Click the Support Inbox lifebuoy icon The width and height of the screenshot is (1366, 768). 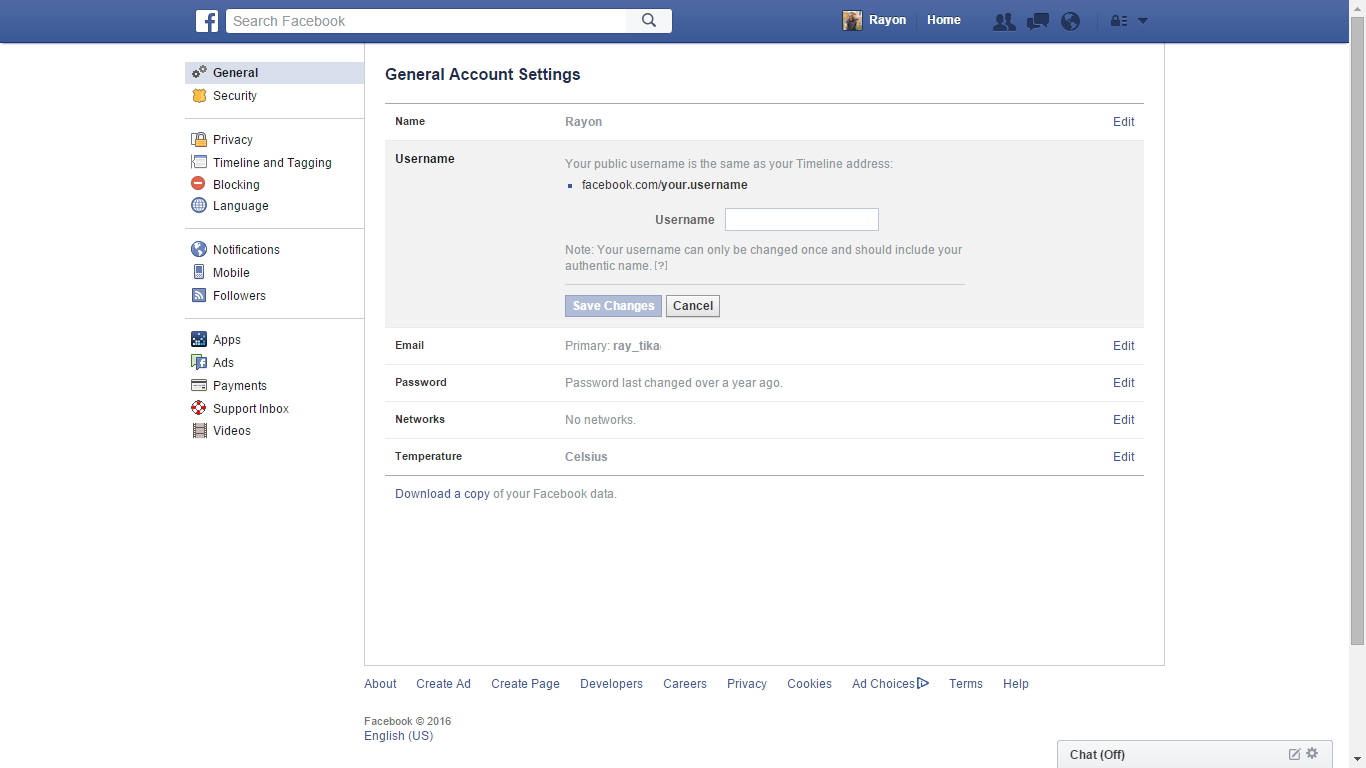click(x=199, y=408)
